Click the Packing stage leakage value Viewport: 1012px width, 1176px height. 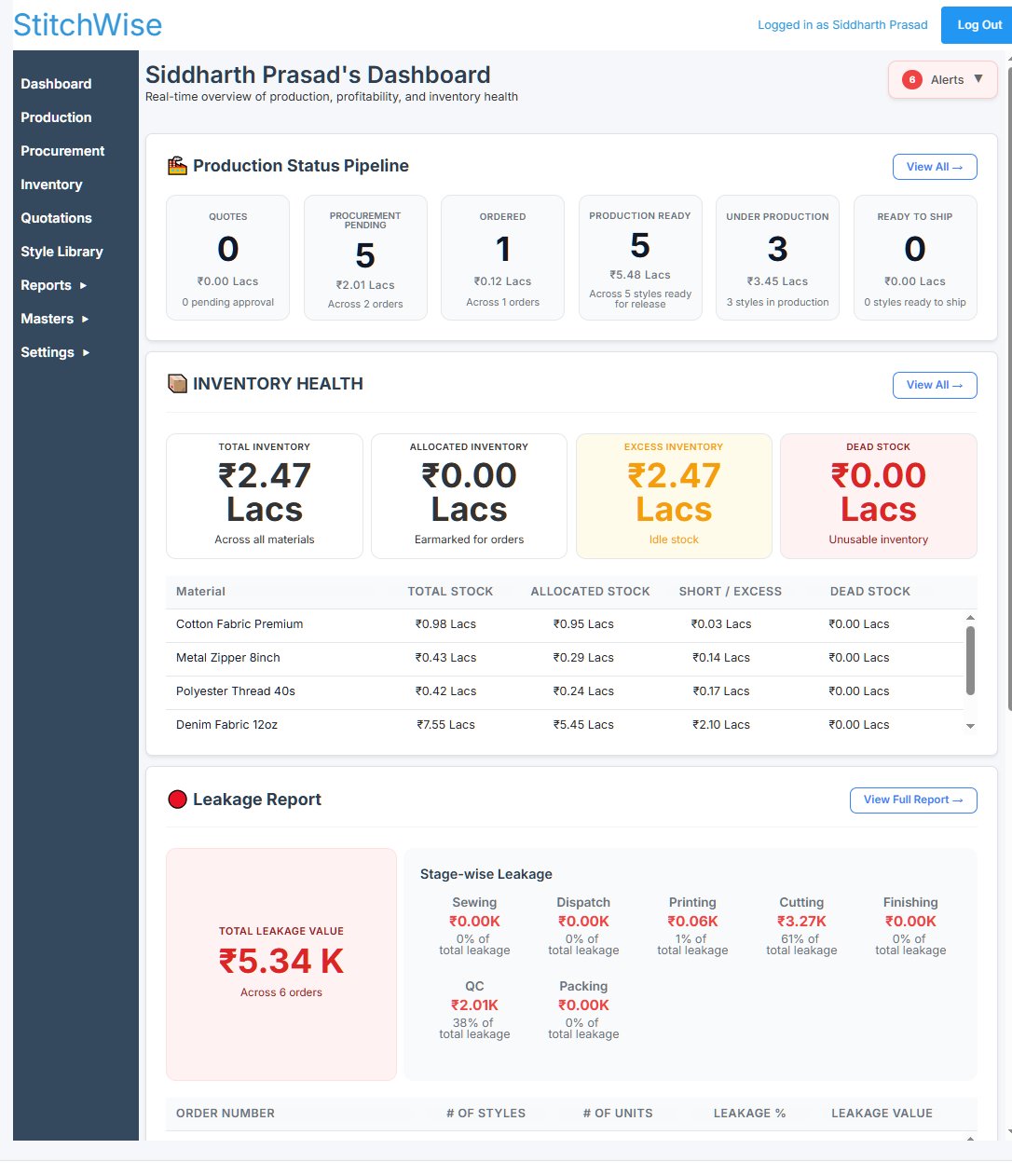point(583,1005)
